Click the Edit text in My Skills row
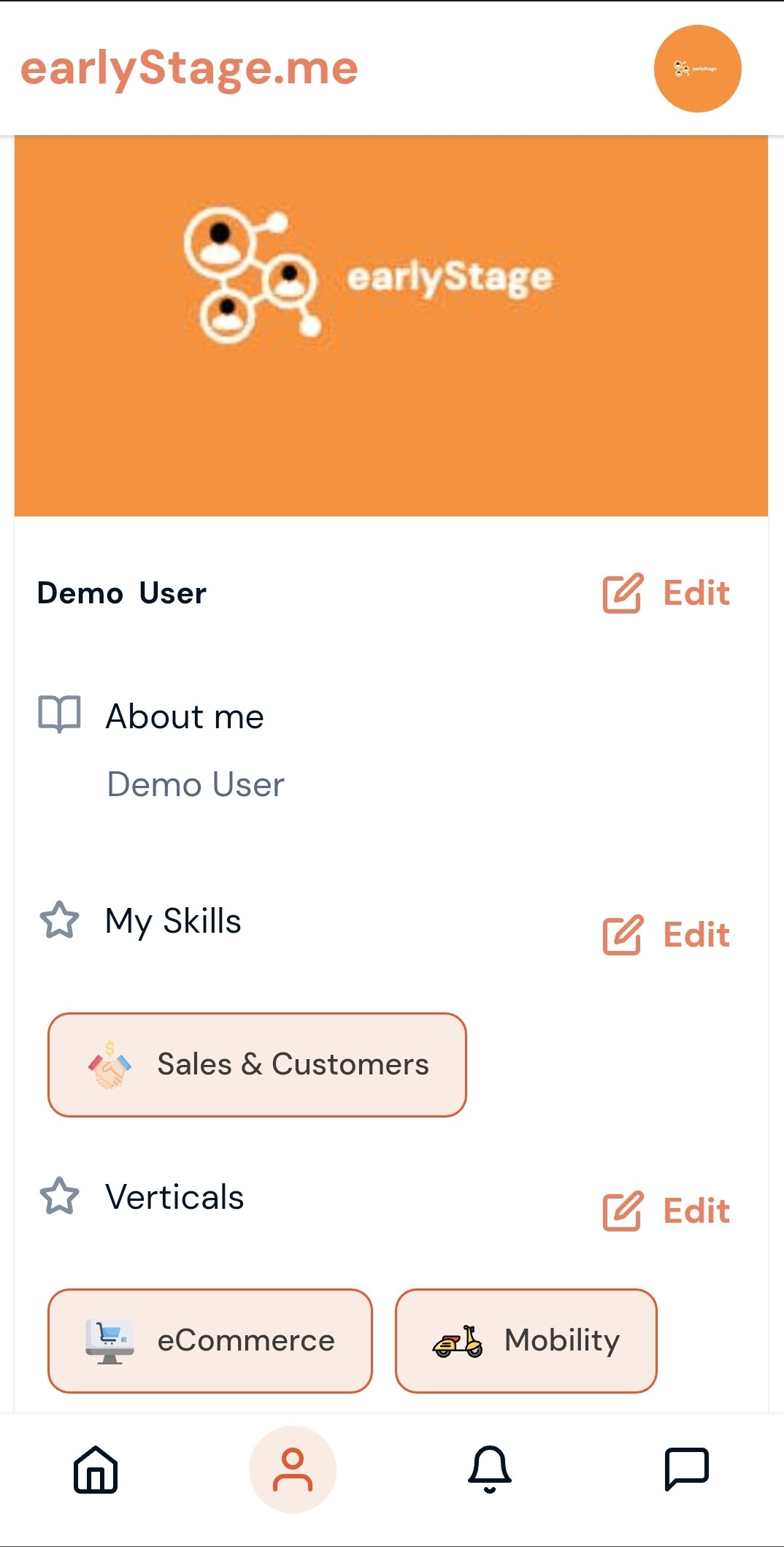Viewport: 784px width, 1547px height. (696, 935)
